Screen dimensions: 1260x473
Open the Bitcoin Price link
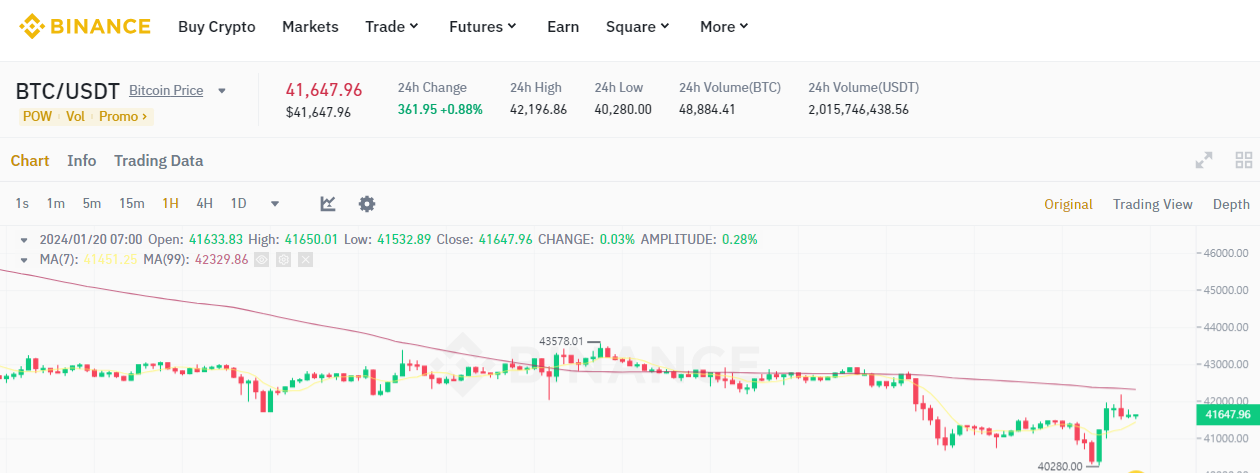click(x=166, y=90)
